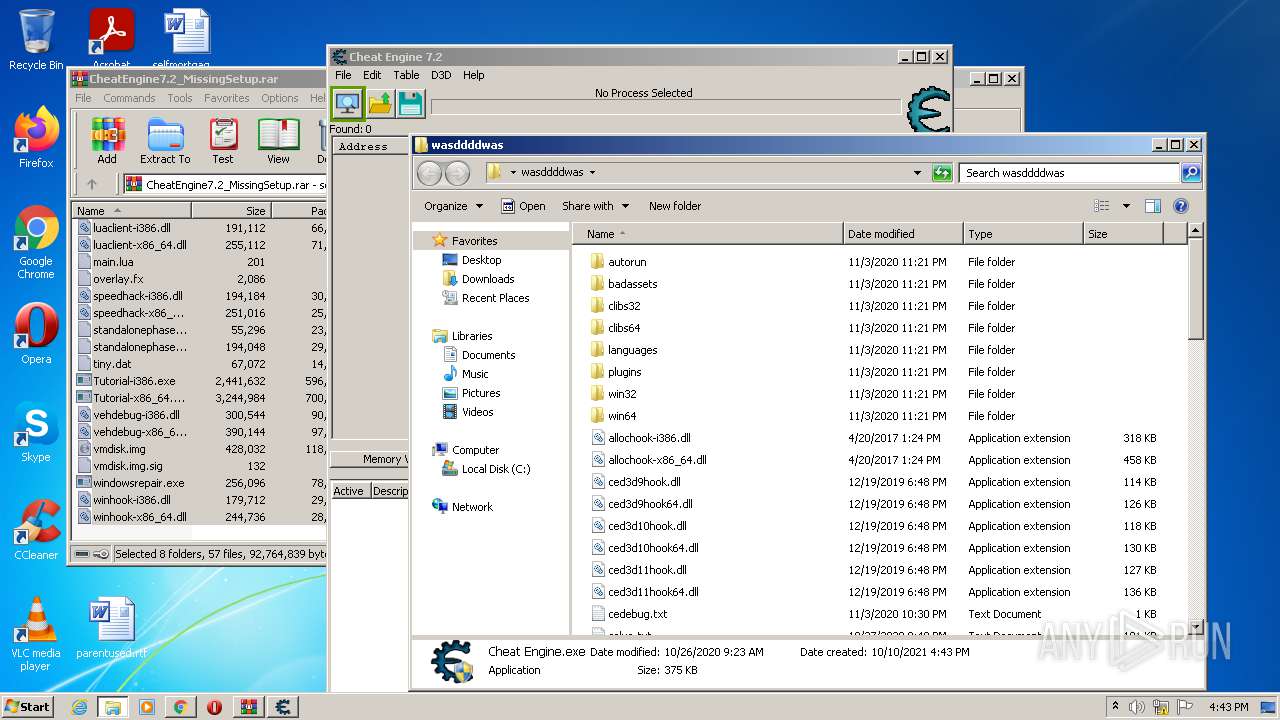Open Cheat Engine Edit menu

(x=372, y=75)
